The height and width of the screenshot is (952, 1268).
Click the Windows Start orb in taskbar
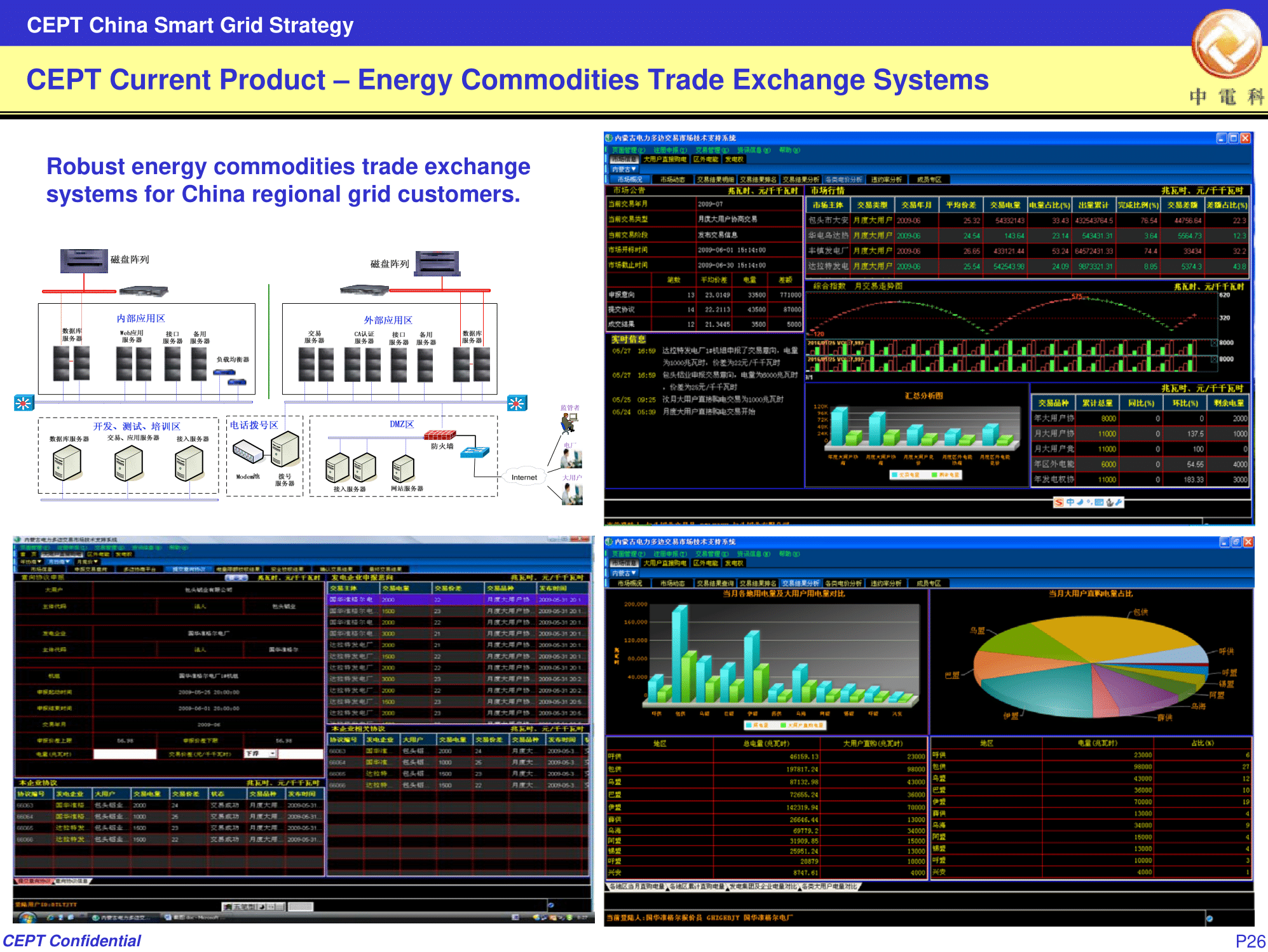[x=27, y=918]
